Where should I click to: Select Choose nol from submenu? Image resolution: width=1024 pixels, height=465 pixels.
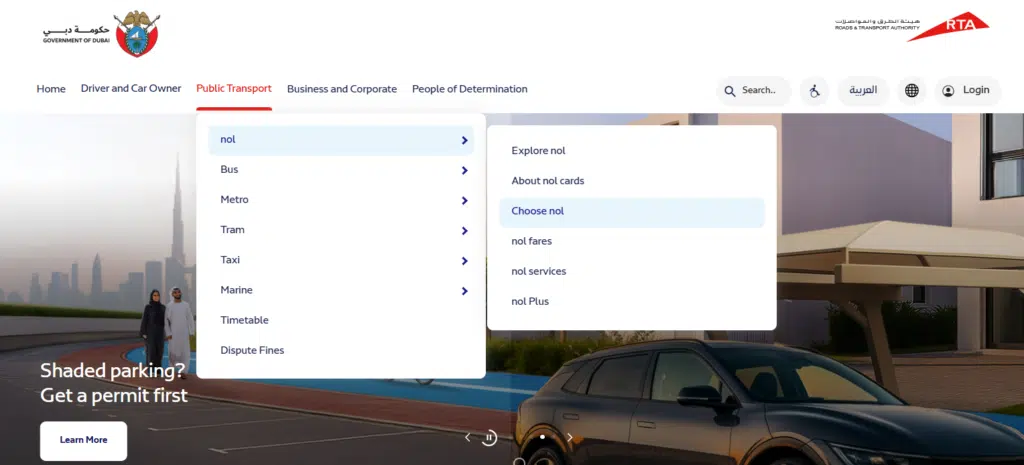(x=538, y=211)
